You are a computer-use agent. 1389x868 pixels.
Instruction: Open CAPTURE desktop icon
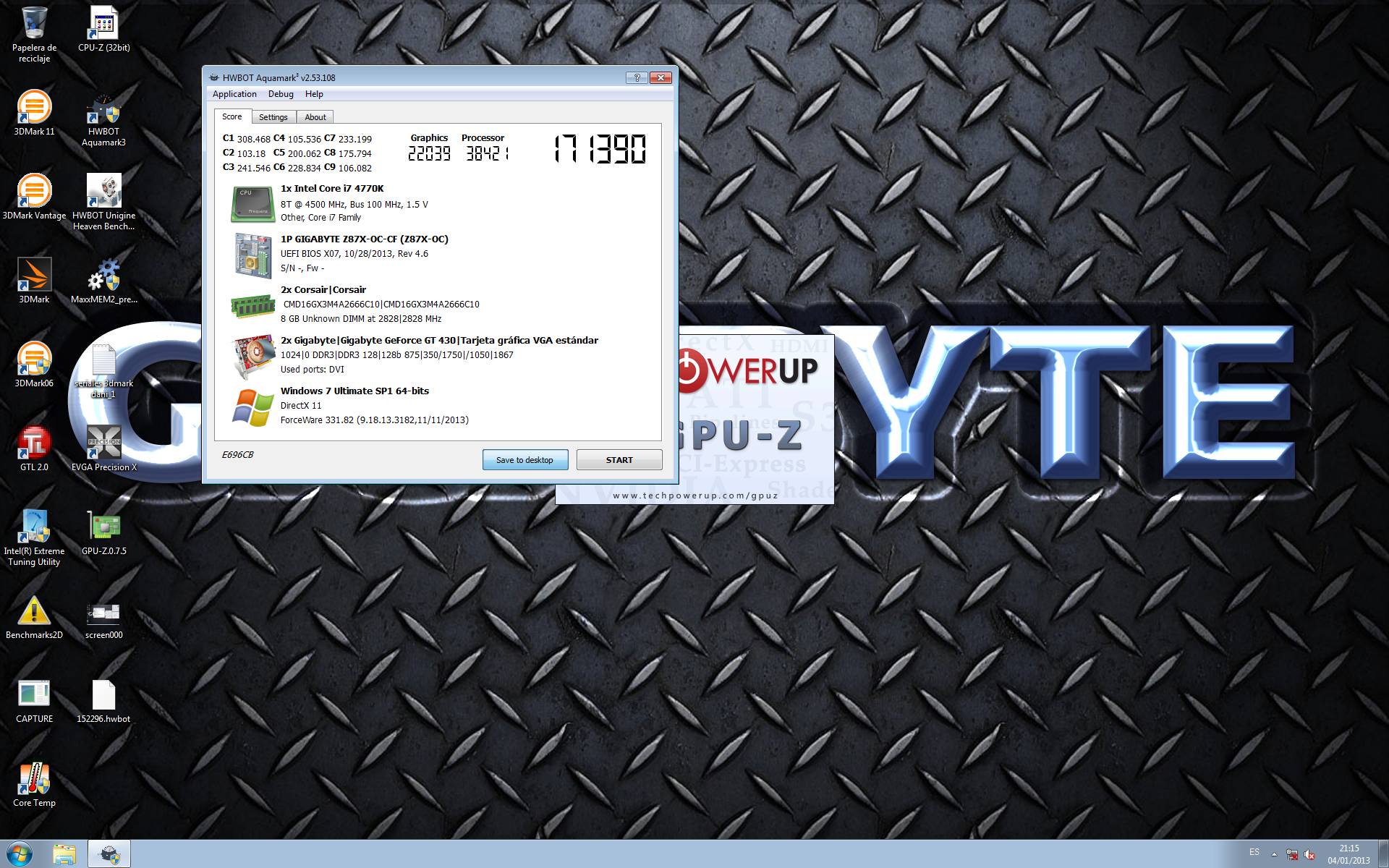pyautogui.click(x=34, y=700)
